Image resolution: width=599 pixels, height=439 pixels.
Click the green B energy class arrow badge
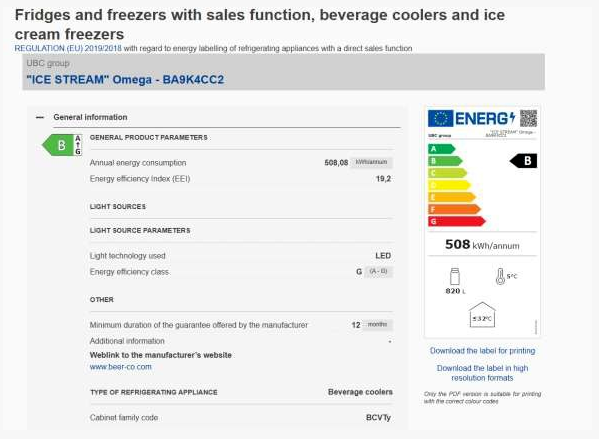click(62, 145)
